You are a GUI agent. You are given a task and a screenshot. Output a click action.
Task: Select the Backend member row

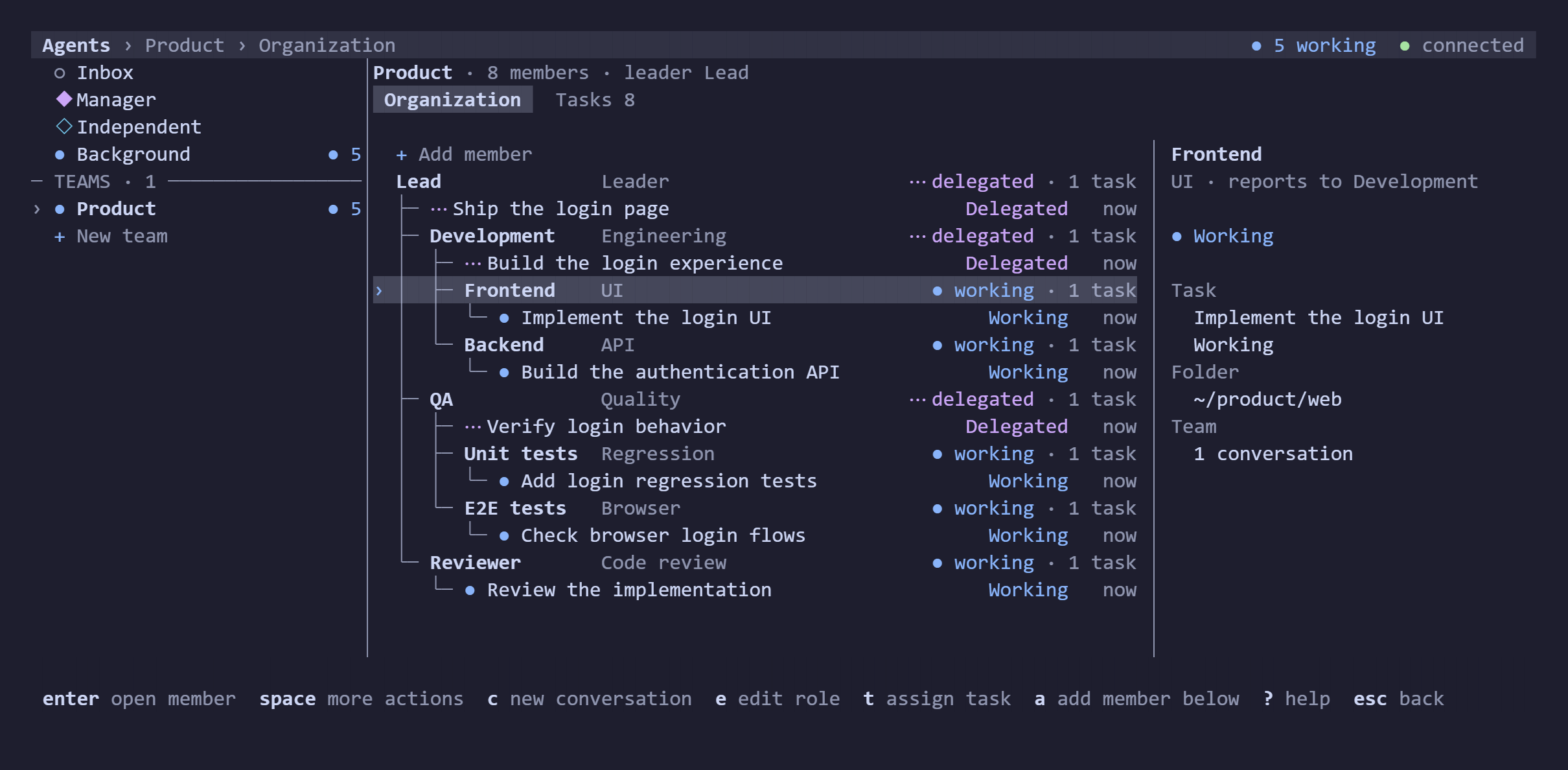click(755, 345)
